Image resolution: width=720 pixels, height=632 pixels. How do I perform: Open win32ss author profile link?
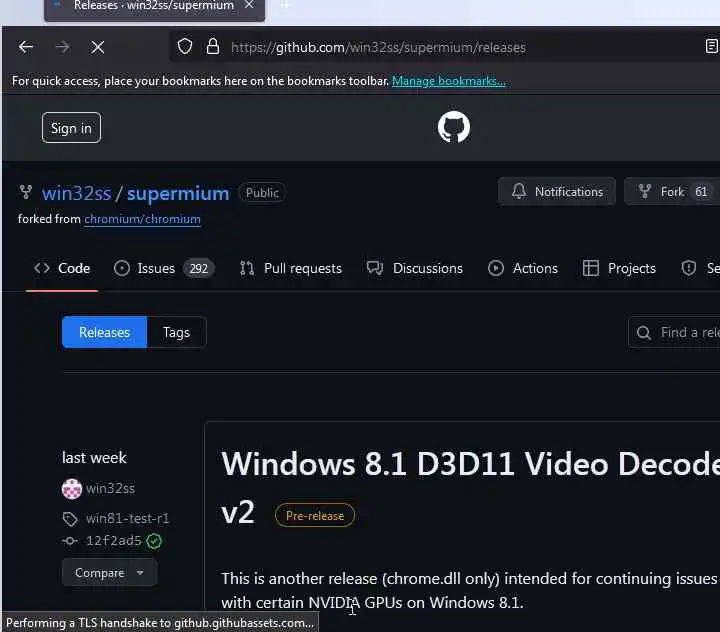click(x=110, y=489)
